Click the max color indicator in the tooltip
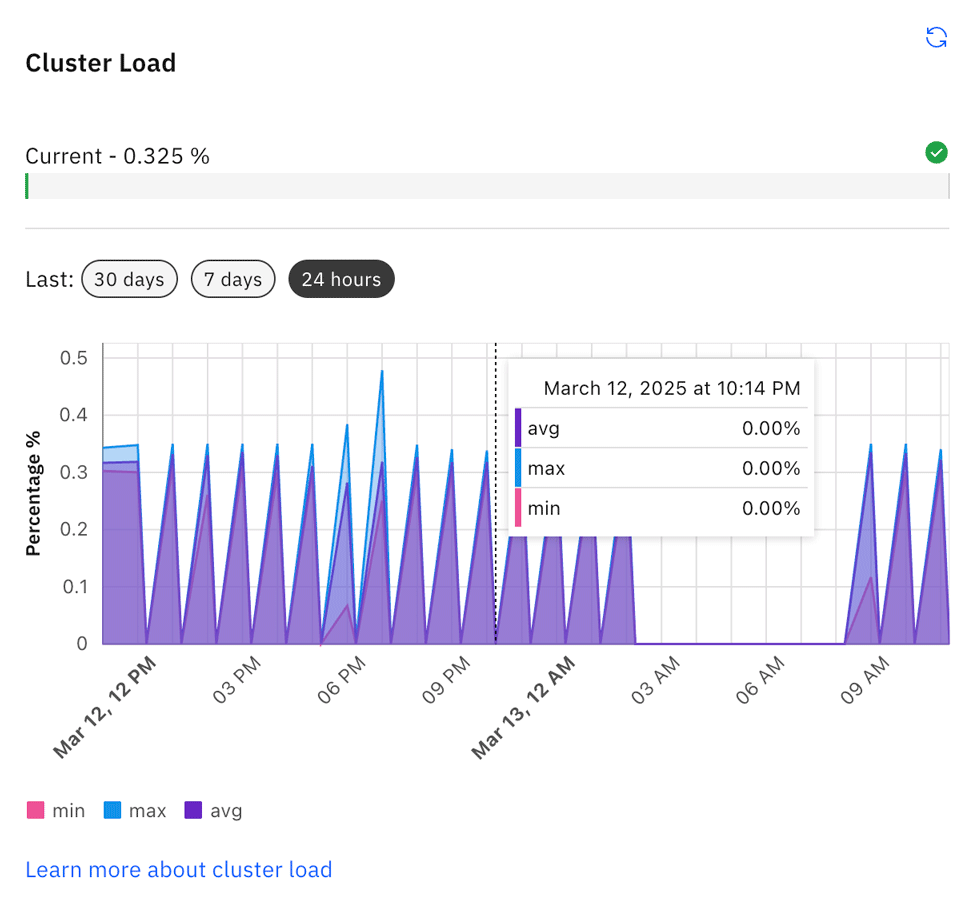973x908 pixels. click(517, 468)
